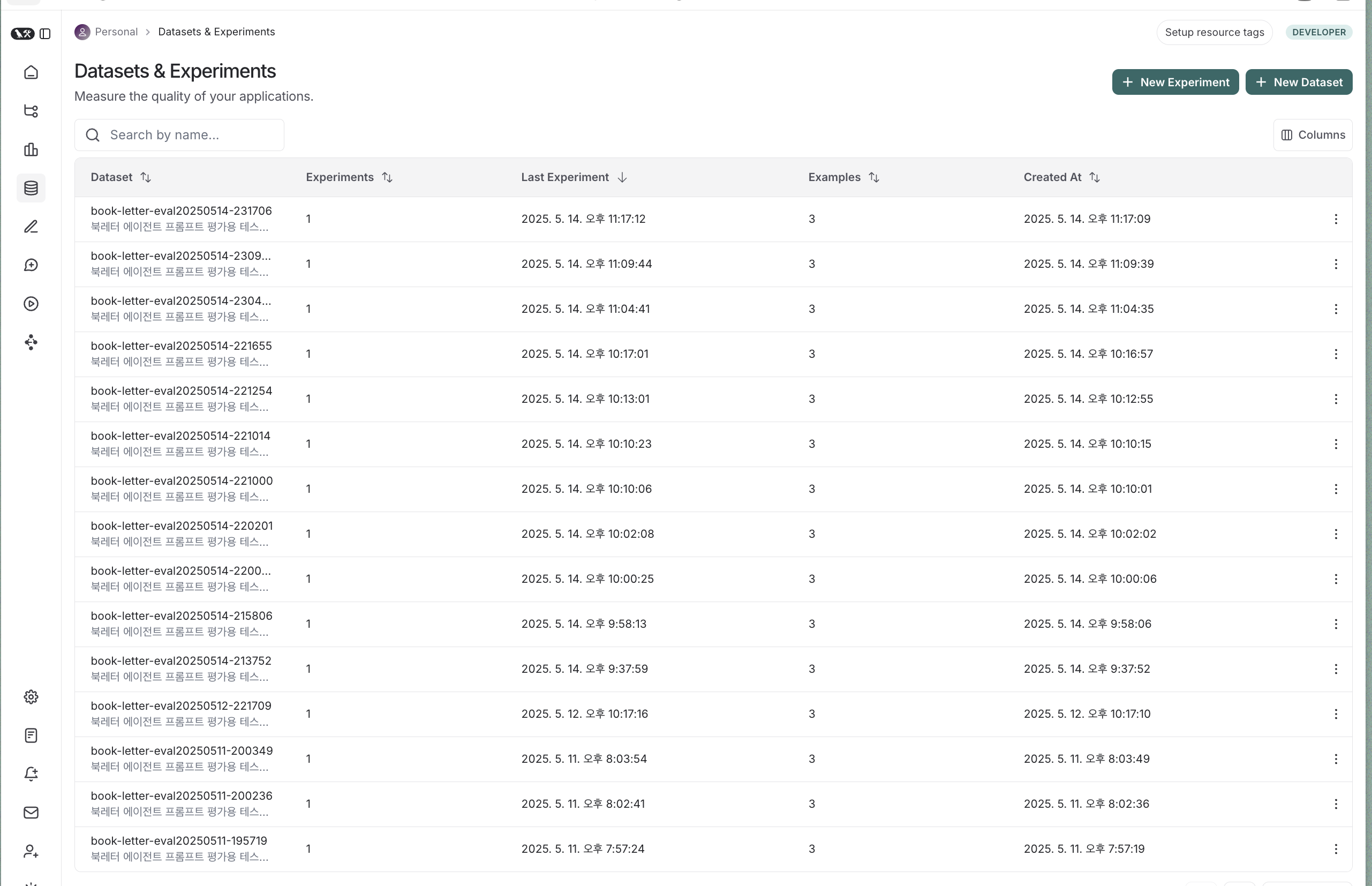Click the New Experiment button

[x=1175, y=82]
